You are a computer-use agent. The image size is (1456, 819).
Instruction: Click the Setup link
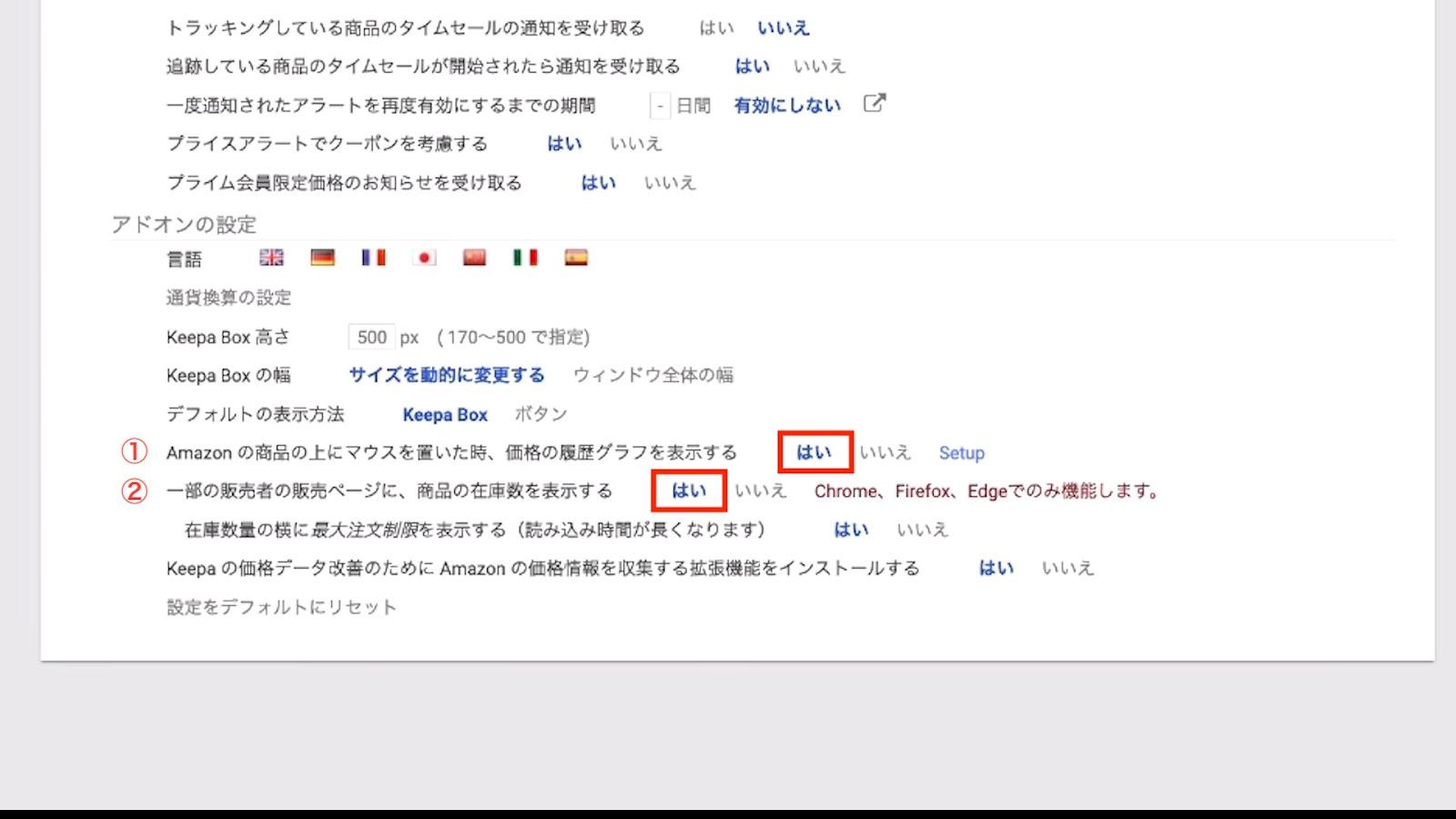click(x=961, y=453)
